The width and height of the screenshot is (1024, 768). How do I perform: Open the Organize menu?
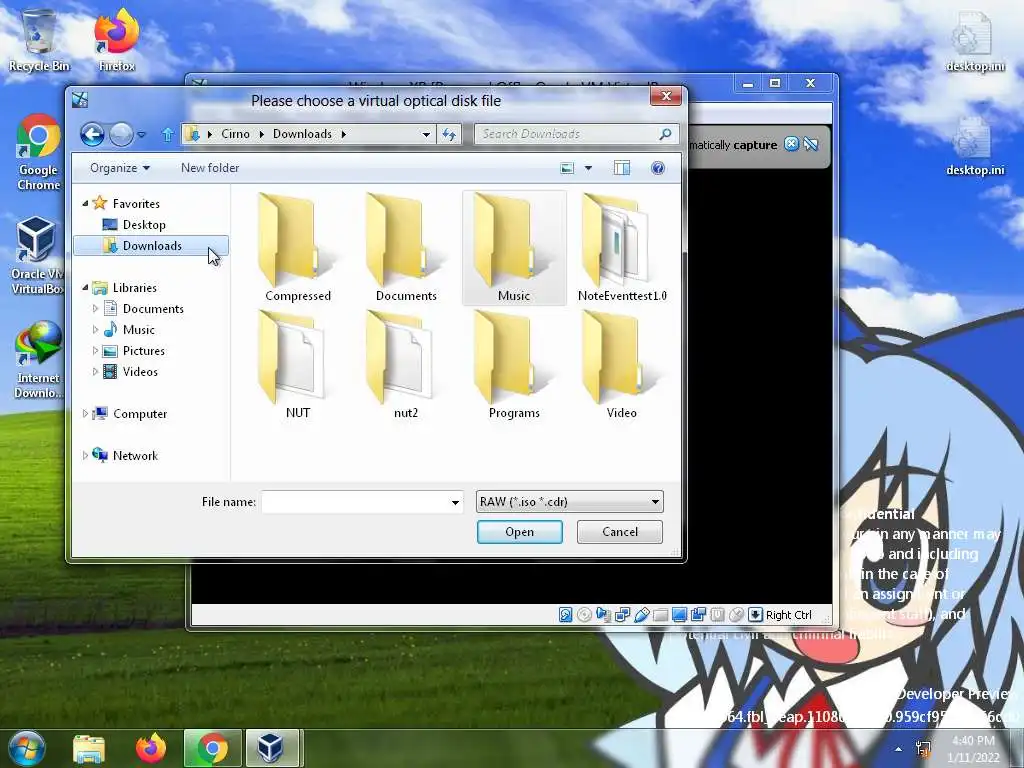click(120, 168)
